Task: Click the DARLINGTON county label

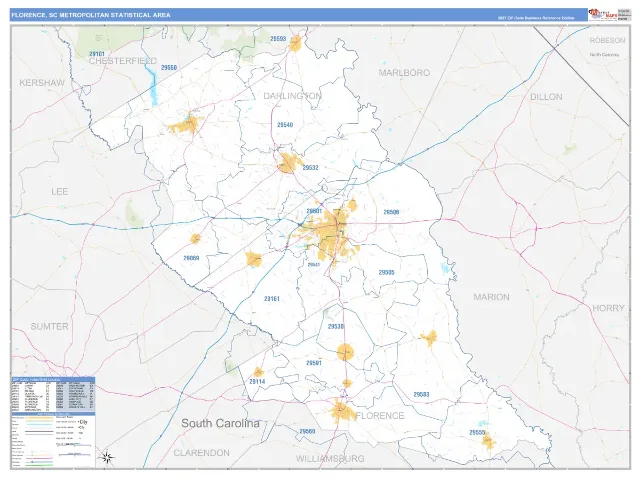Action: (292, 96)
